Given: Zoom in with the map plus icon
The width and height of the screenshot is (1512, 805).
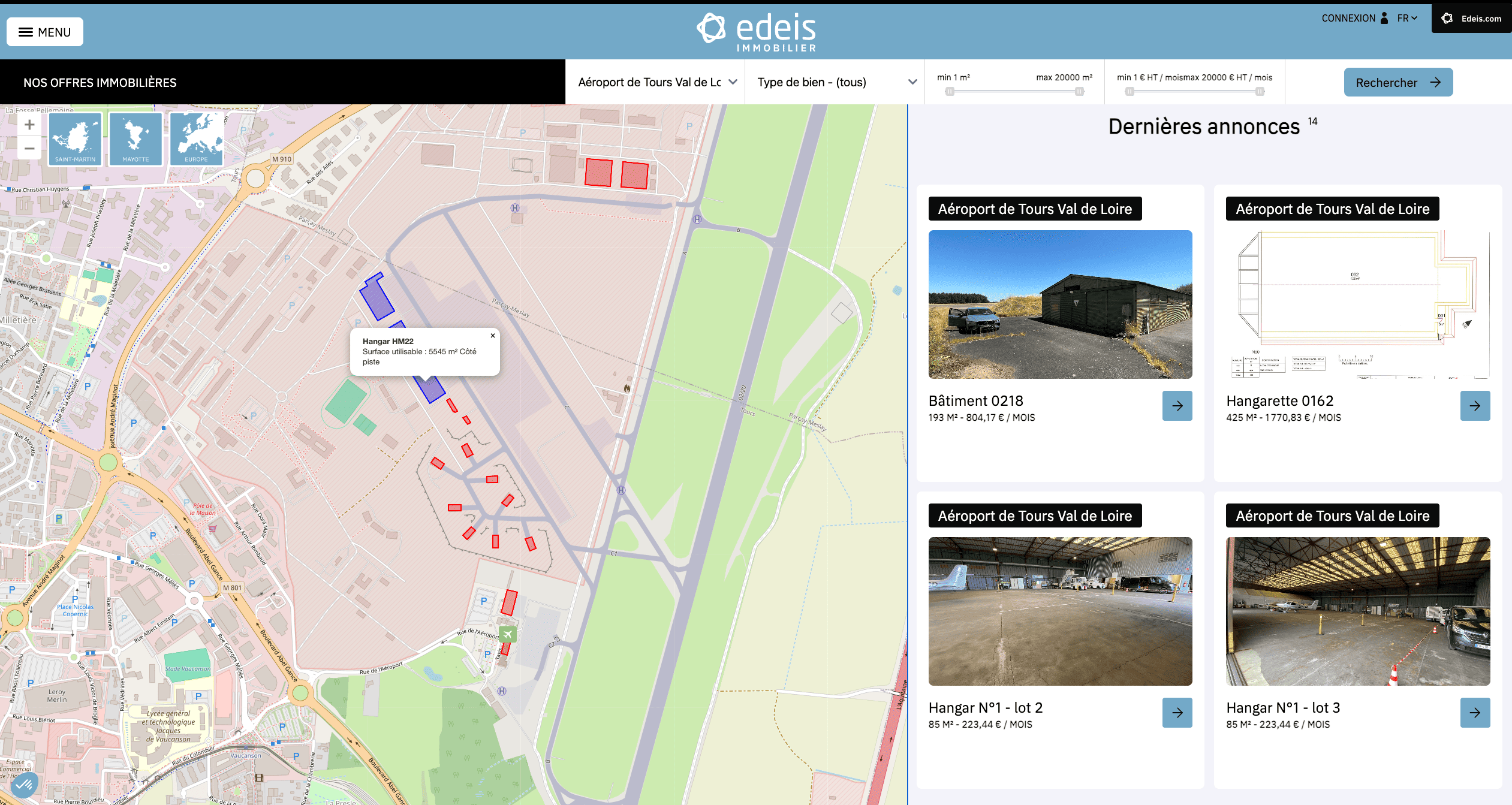Looking at the screenshot, I should pyautogui.click(x=28, y=124).
